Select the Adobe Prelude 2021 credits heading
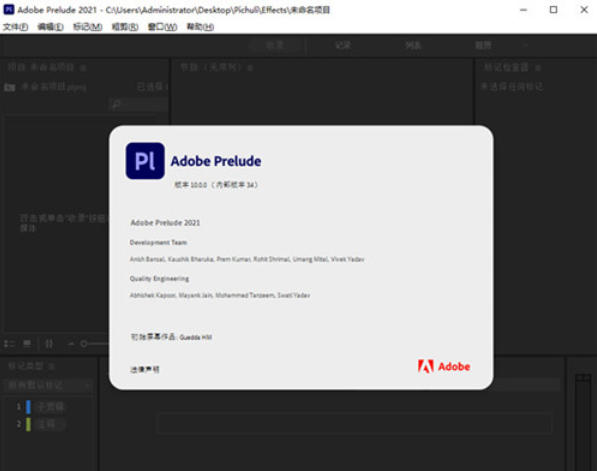This screenshot has height=471, width=597. pyautogui.click(x=165, y=223)
